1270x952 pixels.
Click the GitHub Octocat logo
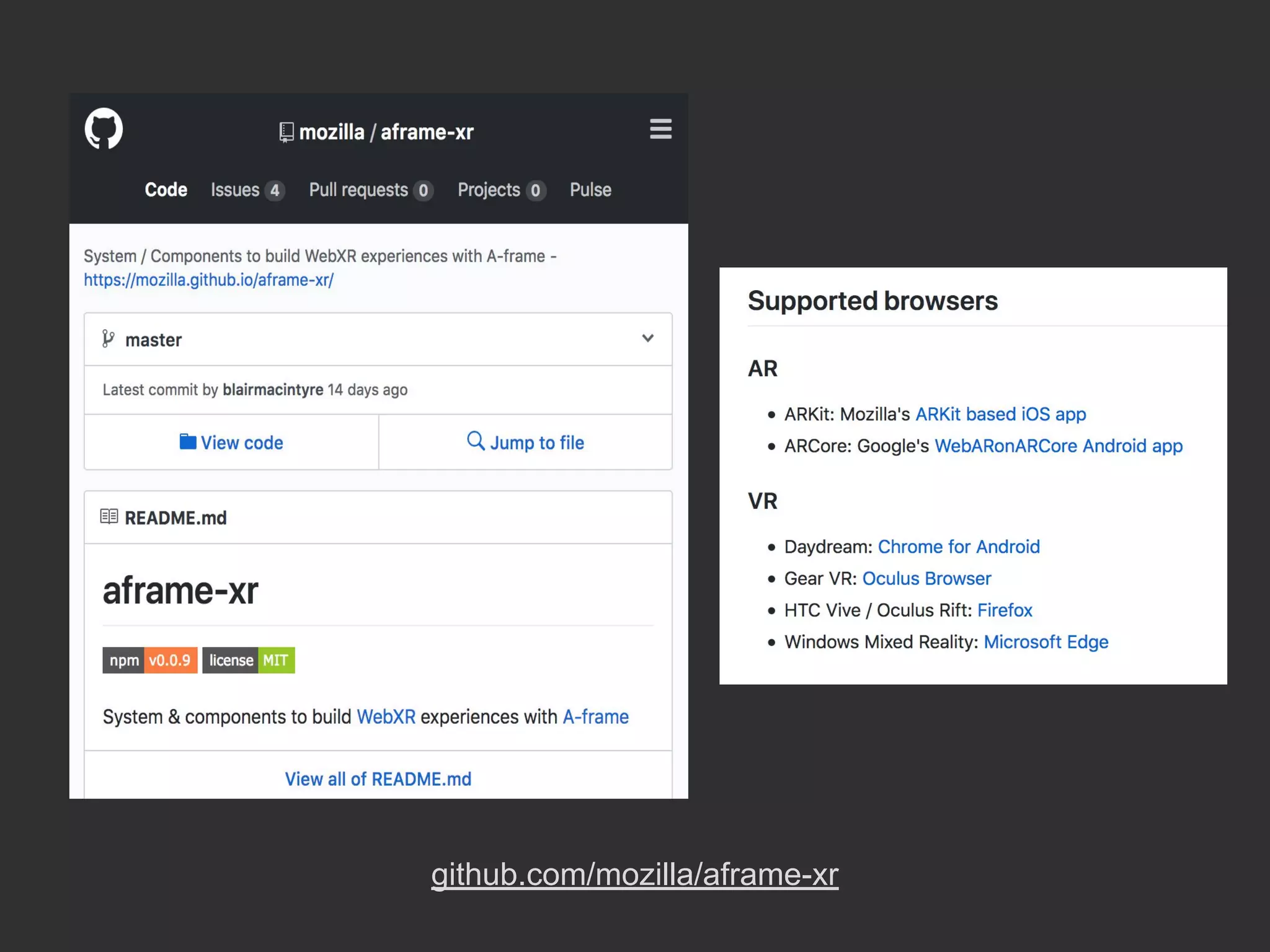pyautogui.click(x=104, y=128)
